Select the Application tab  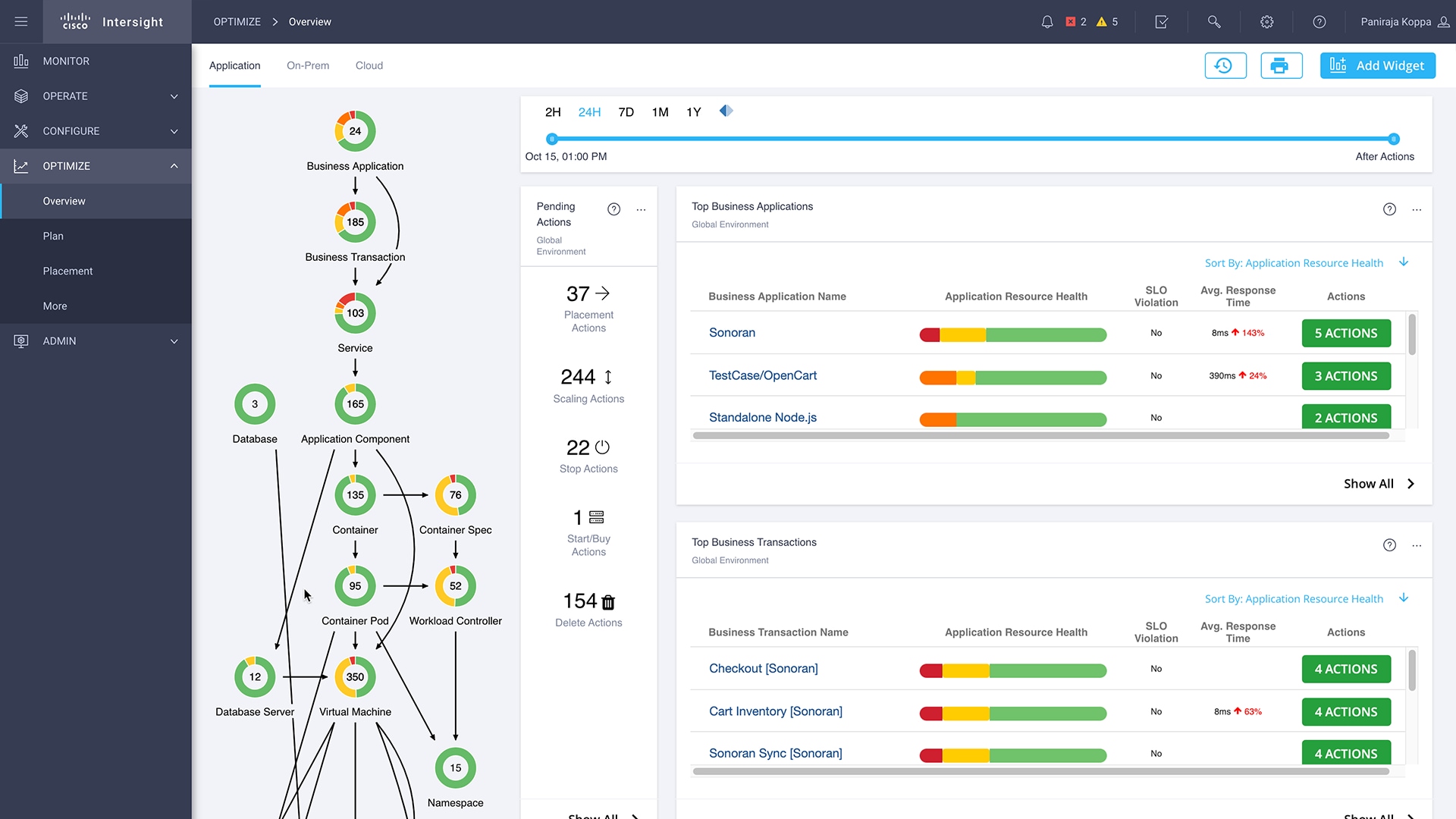pyautogui.click(x=234, y=66)
